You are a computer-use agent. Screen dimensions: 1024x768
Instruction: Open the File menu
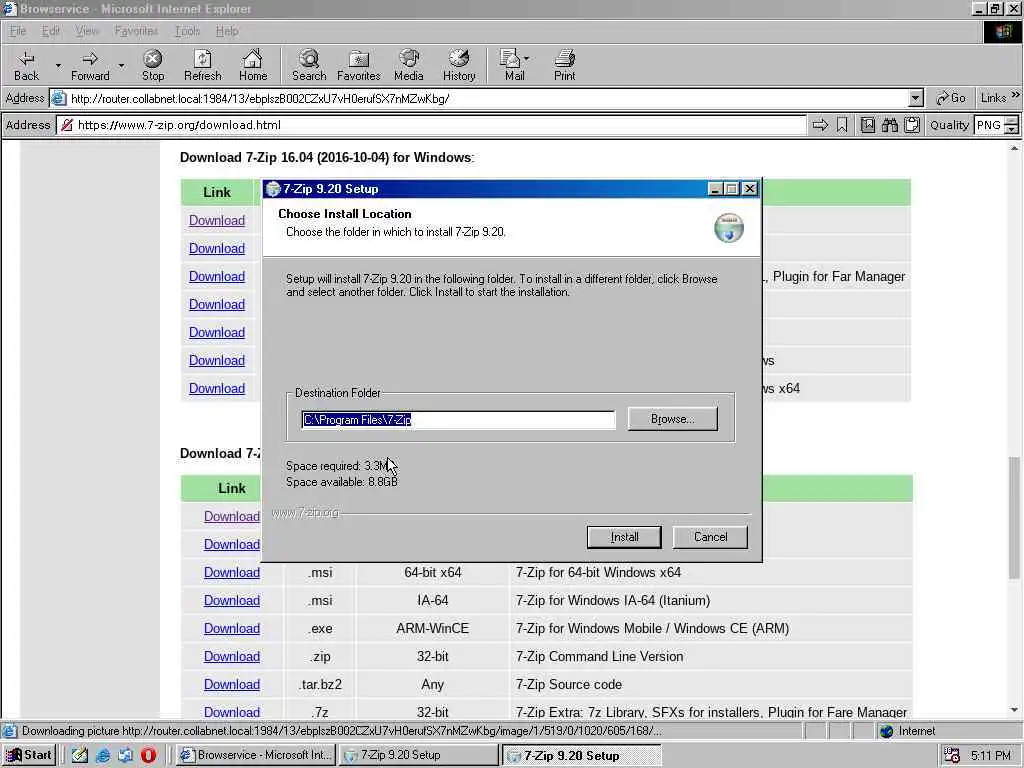[x=18, y=31]
